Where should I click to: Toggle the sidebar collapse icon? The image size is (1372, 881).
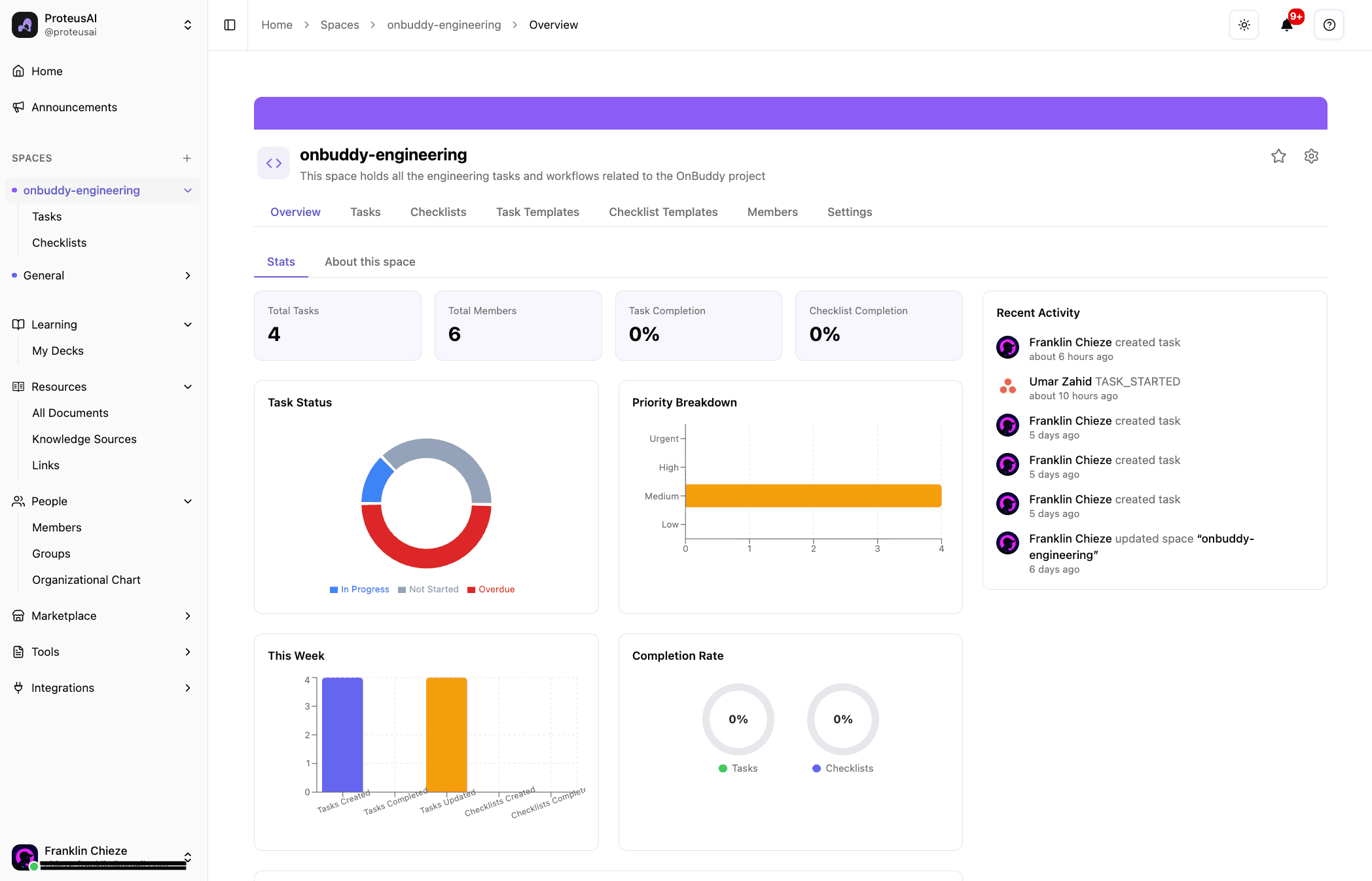click(230, 25)
